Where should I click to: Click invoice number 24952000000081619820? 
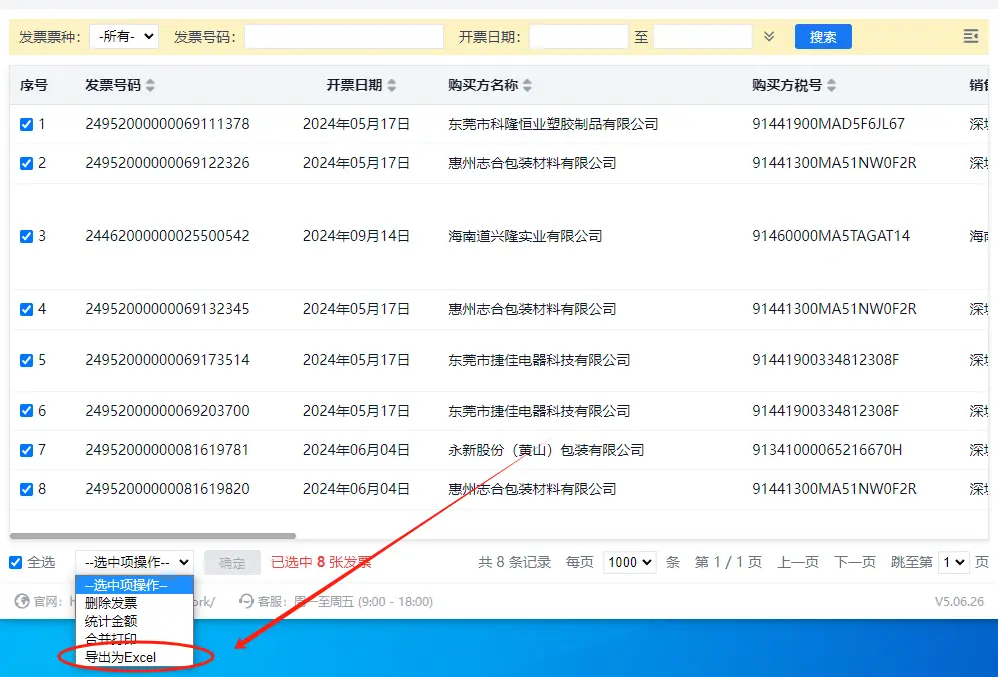tap(167, 490)
